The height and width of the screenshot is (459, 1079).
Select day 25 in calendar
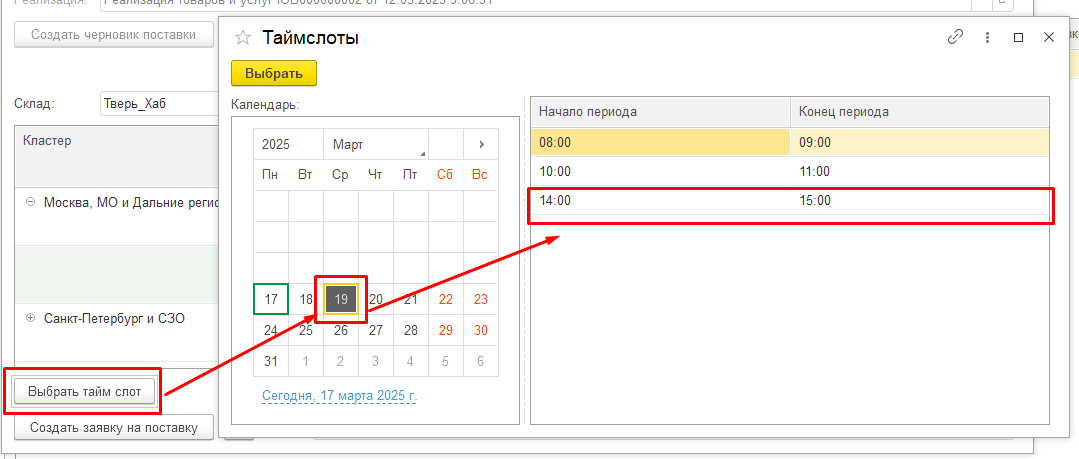tap(306, 330)
